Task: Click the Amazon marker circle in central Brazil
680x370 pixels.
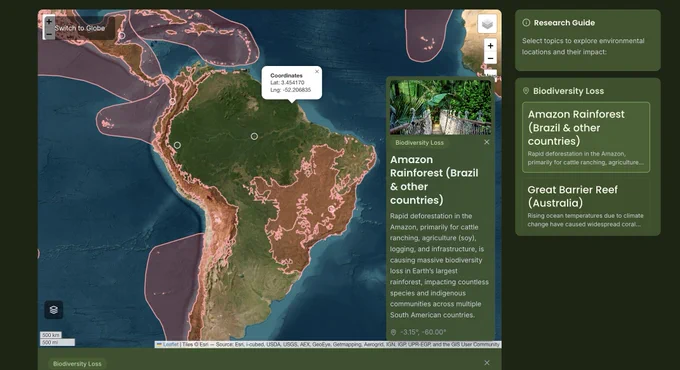Action: 254,136
